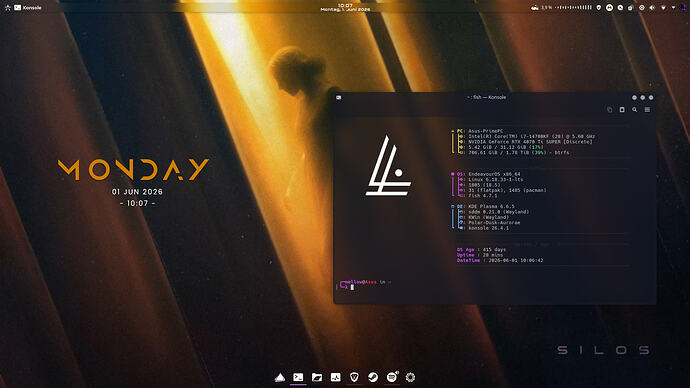
Task: Click the Copy icon in Konsole toolbar
Action: [609, 110]
